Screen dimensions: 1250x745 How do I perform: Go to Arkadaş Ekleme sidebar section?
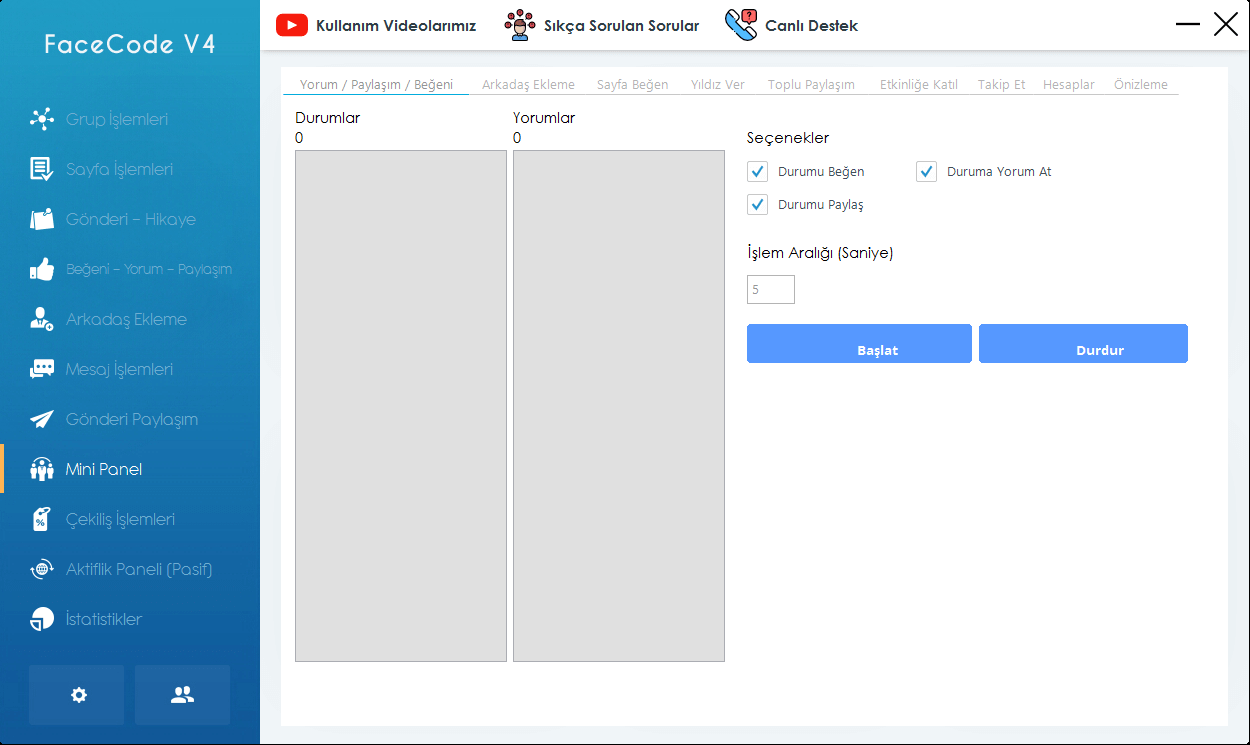pyautogui.click(x=126, y=319)
